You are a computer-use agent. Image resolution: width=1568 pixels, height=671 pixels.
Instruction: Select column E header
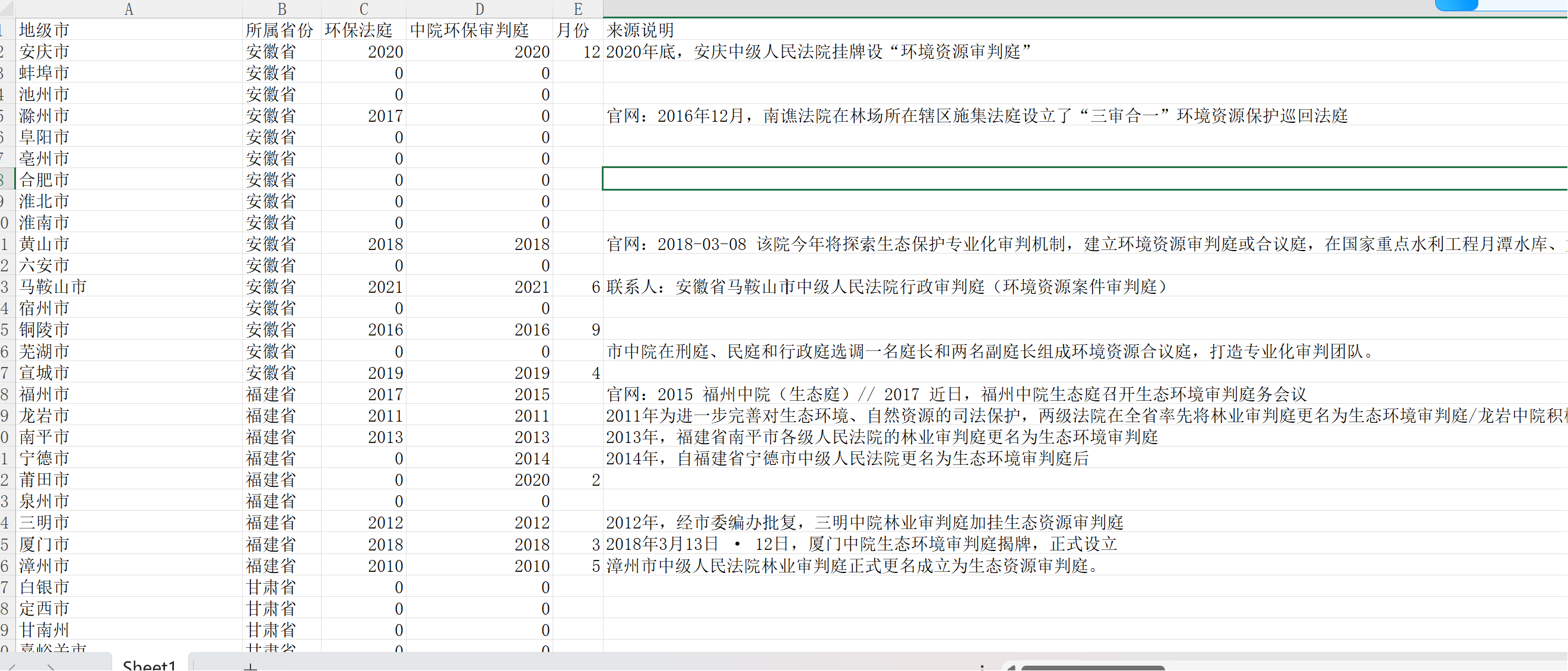coord(577,9)
